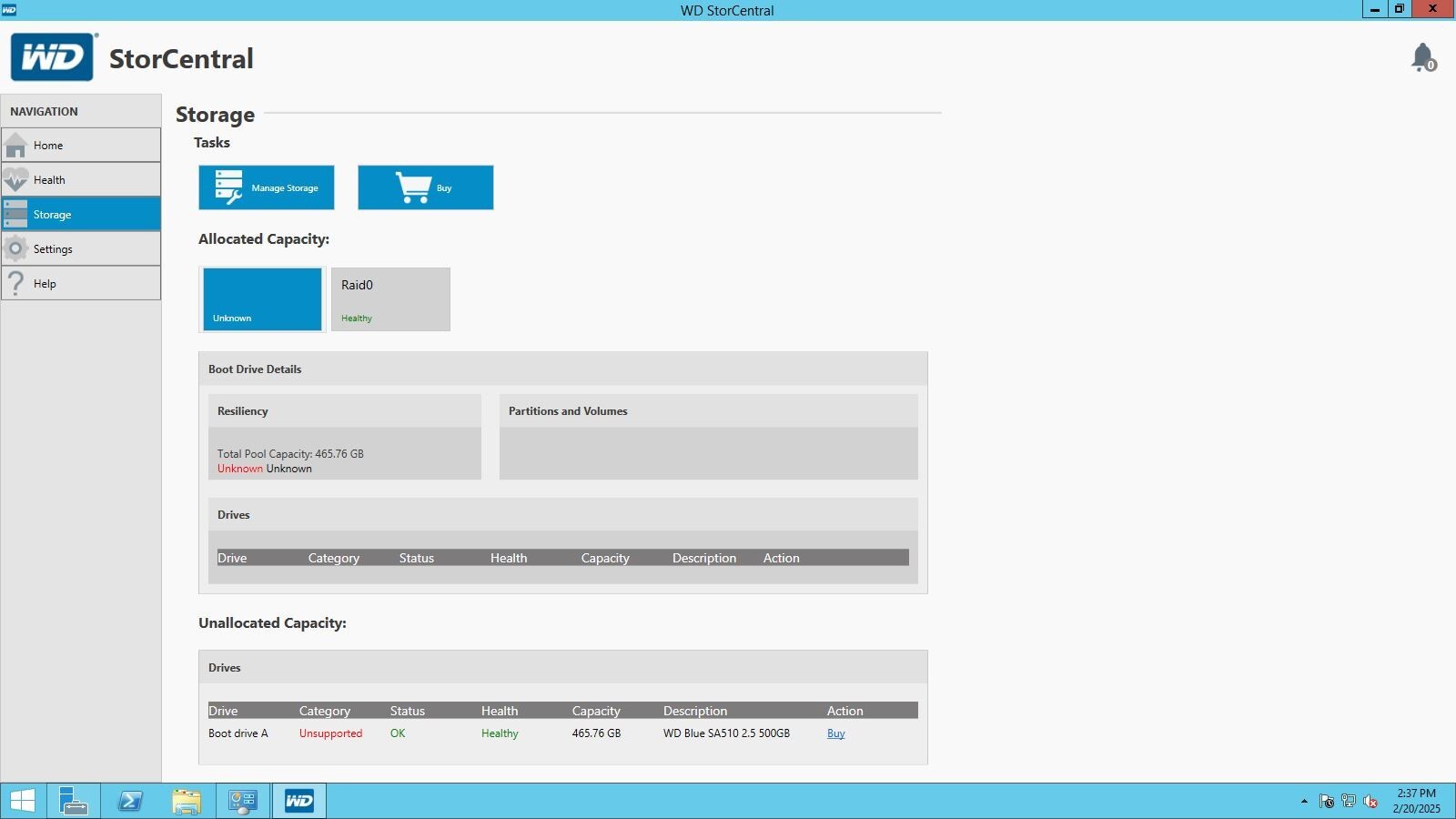Click the WD StorCentral taskbar icon
Screen dimensions: 1456x819
click(298, 801)
